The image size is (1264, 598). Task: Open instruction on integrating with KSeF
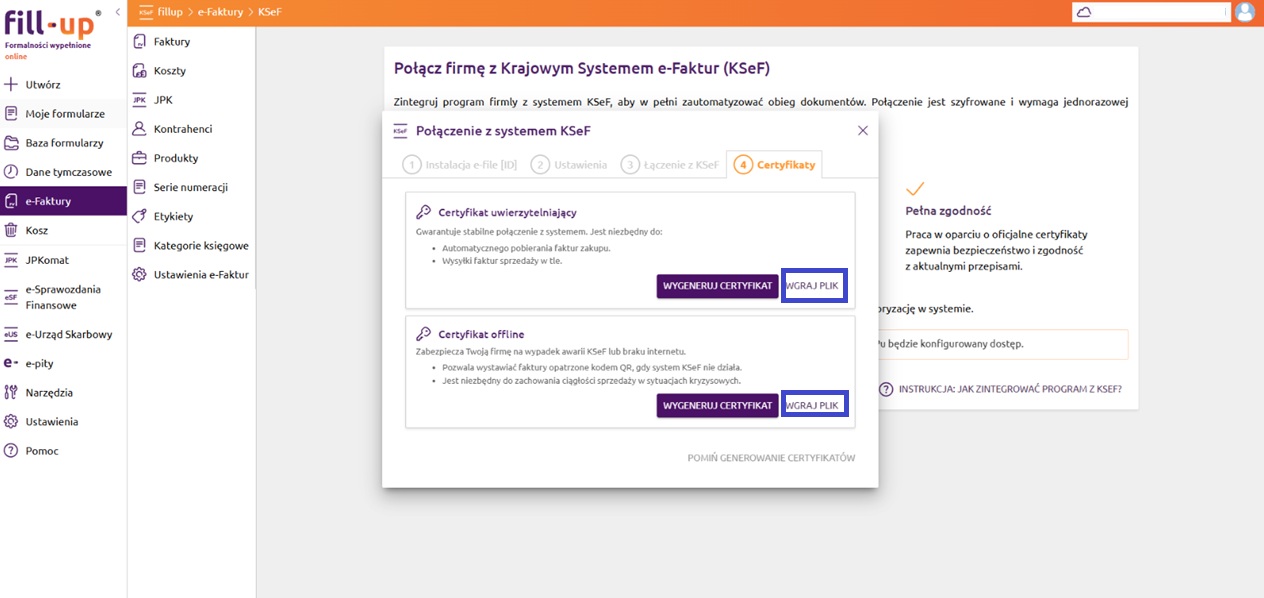1000,389
